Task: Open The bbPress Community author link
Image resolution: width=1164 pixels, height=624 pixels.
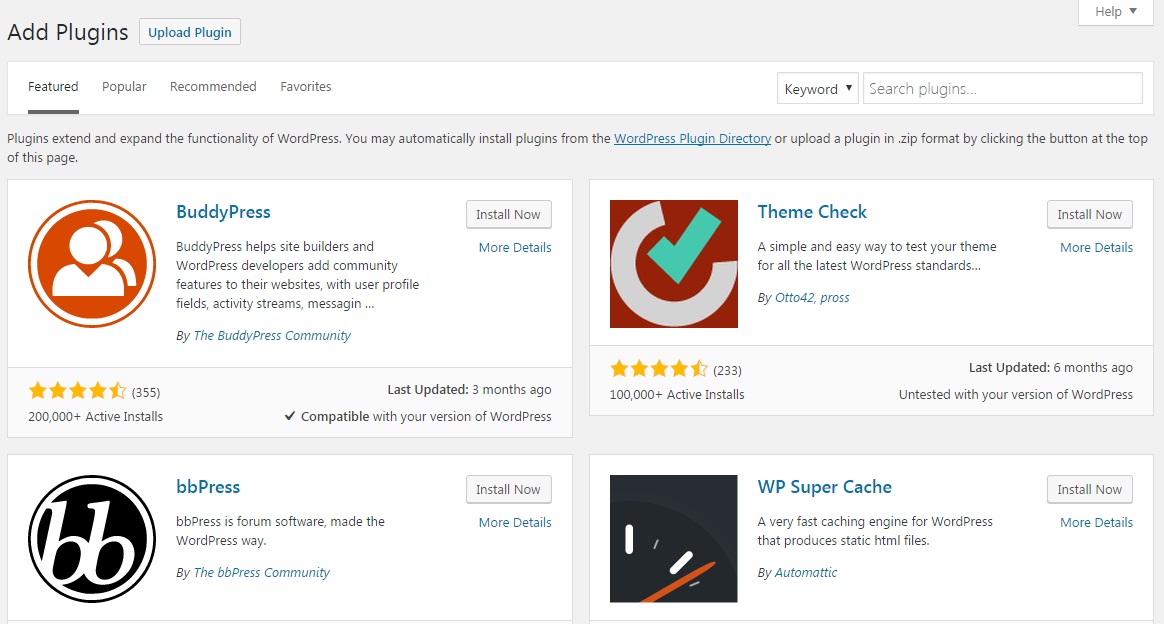Action: point(261,573)
